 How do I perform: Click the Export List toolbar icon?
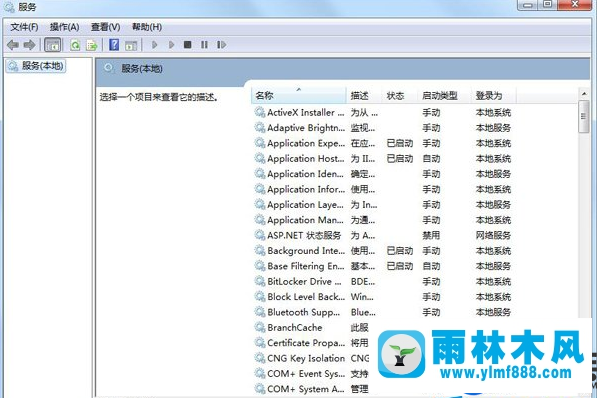point(92,45)
